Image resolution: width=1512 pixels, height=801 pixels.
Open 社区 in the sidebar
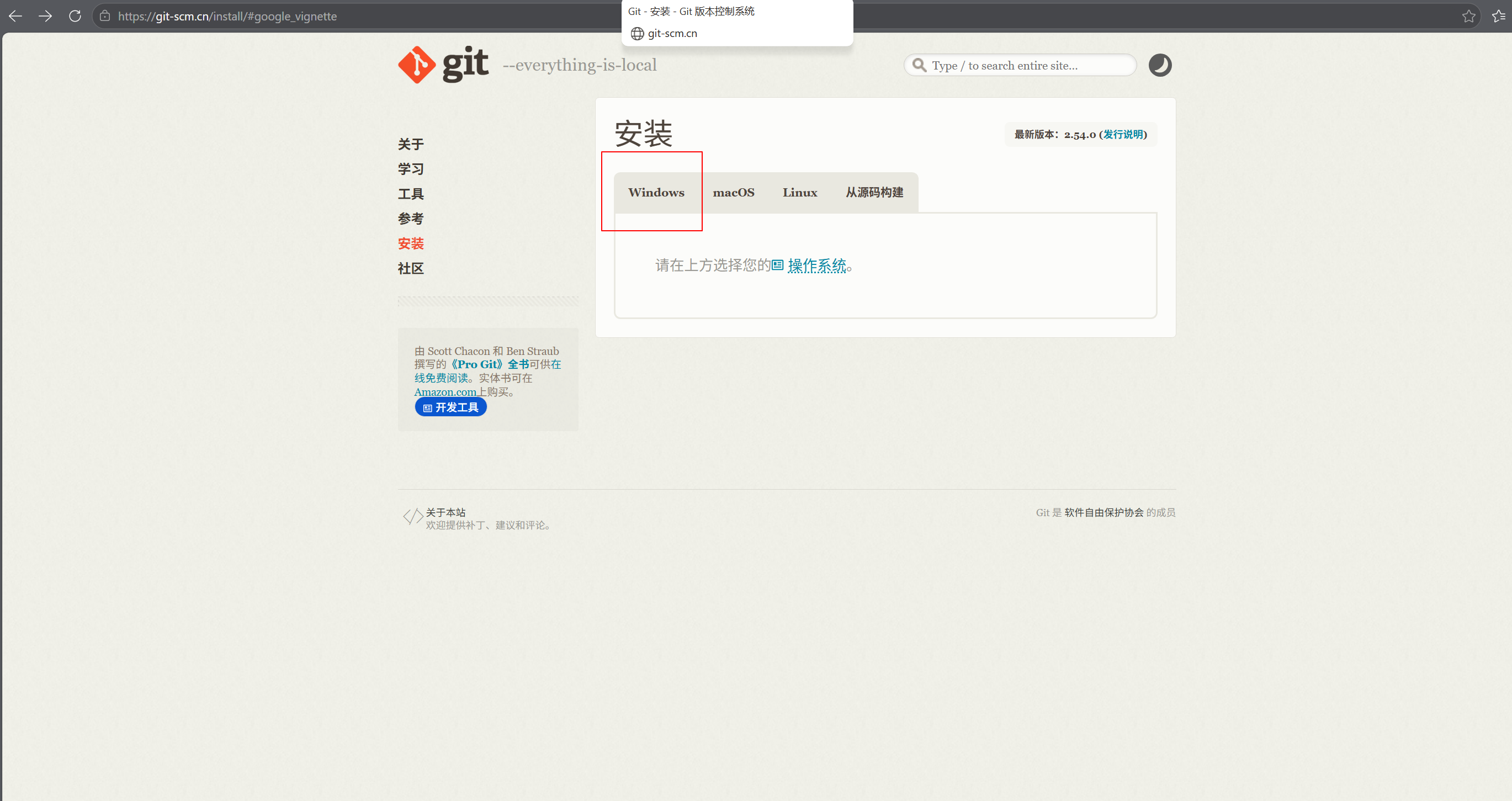[x=411, y=268]
